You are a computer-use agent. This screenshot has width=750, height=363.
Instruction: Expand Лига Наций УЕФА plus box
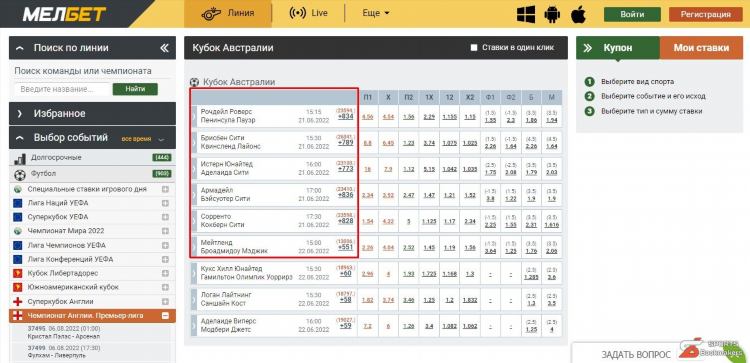165,203
